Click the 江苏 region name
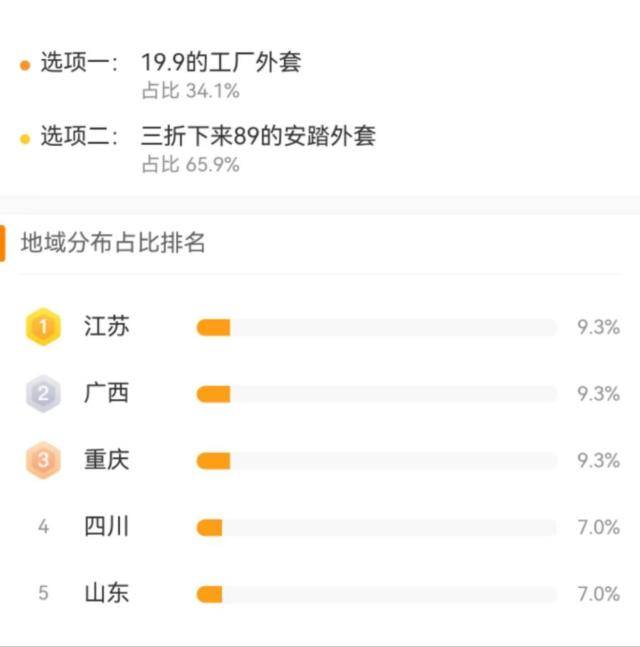This screenshot has height=647, width=640. coord(107,326)
